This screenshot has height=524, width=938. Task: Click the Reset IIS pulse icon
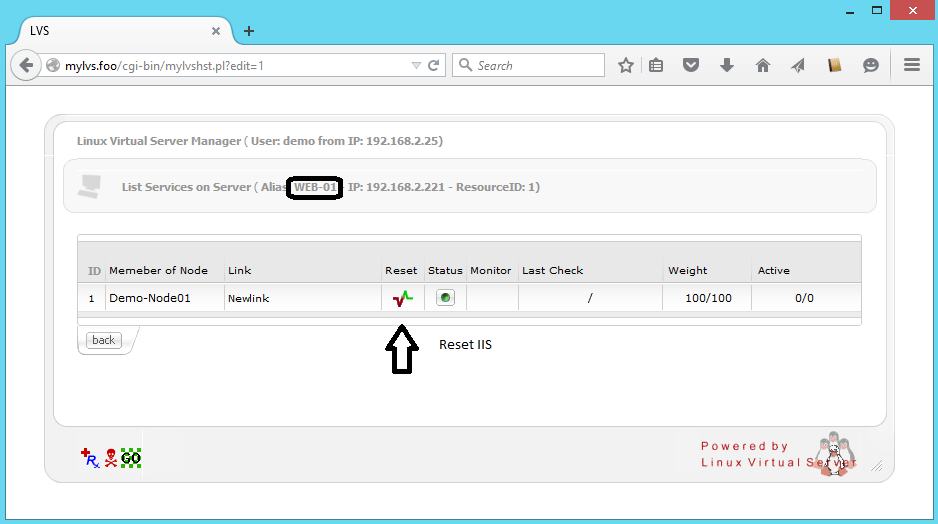coord(402,298)
